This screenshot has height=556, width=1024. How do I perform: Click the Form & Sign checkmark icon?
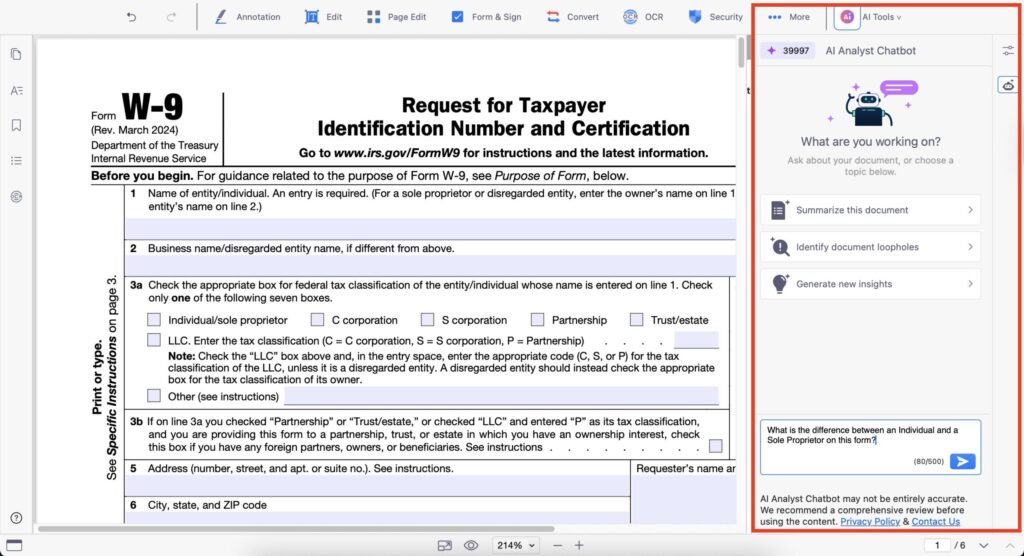tap(457, 17)
